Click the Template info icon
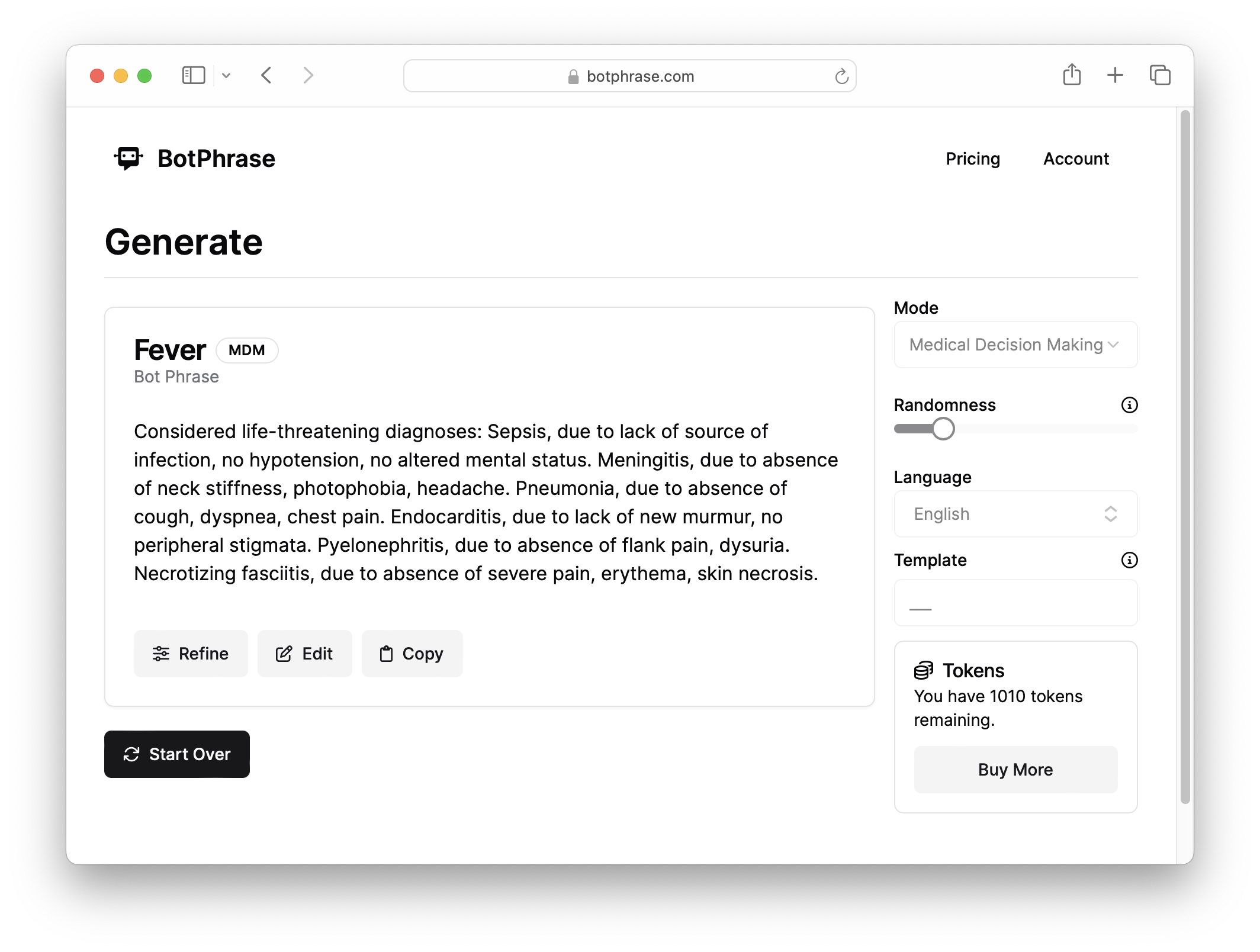 (1129, 560)
